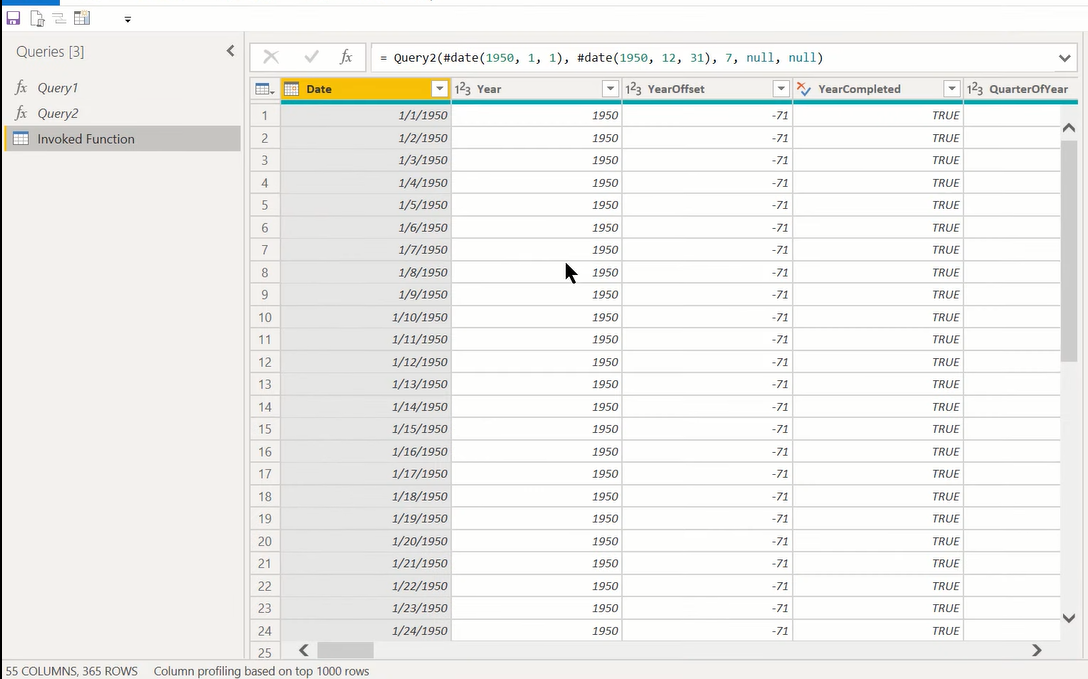Select the Invoked Function query
1088x679 pixels.
click(x=122, y=139)
